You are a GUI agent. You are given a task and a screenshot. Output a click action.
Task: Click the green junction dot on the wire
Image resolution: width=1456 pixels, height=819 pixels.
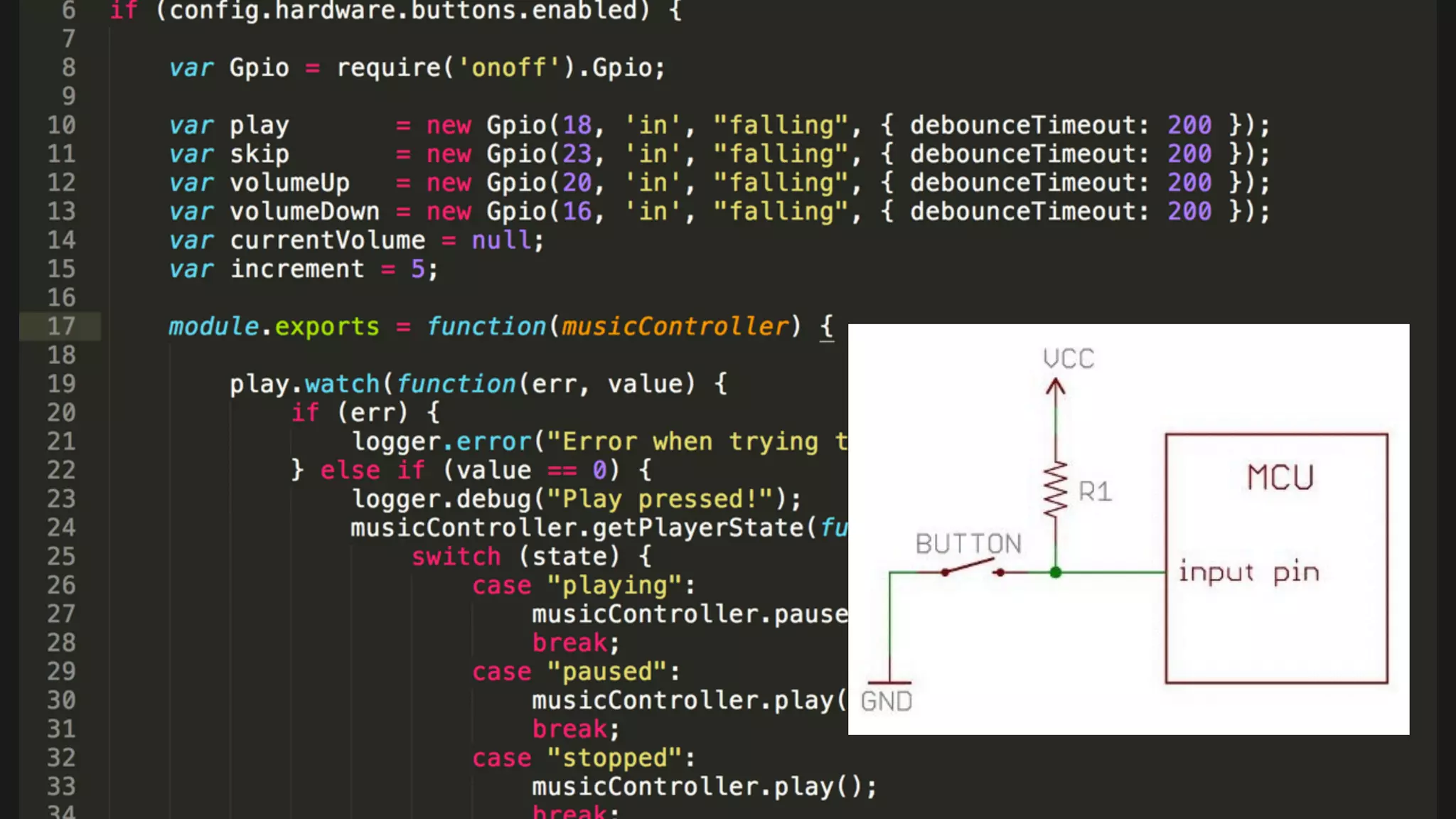[x=1056, y=572]
